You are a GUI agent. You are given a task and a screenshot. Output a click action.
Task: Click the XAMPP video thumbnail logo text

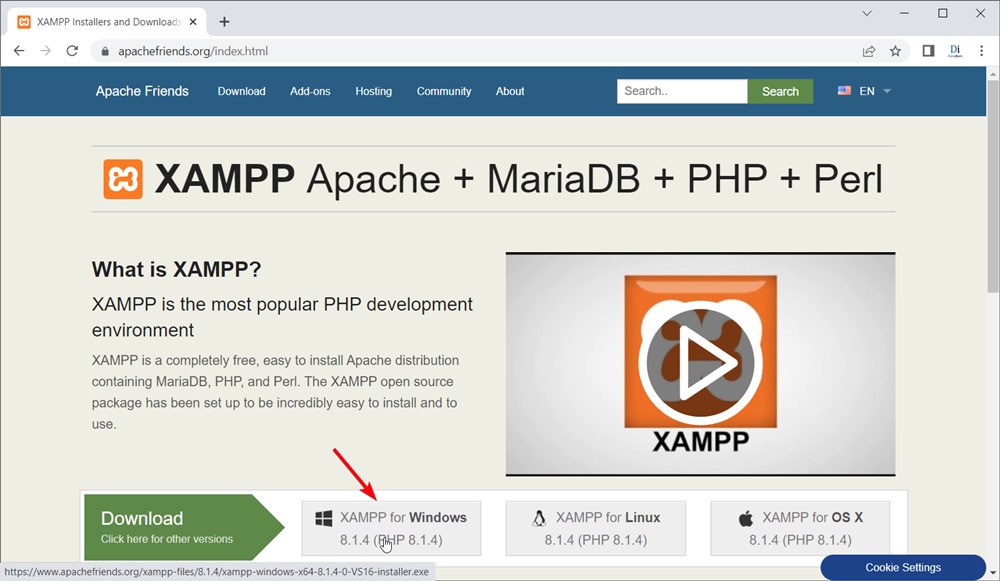pos(700,441)
